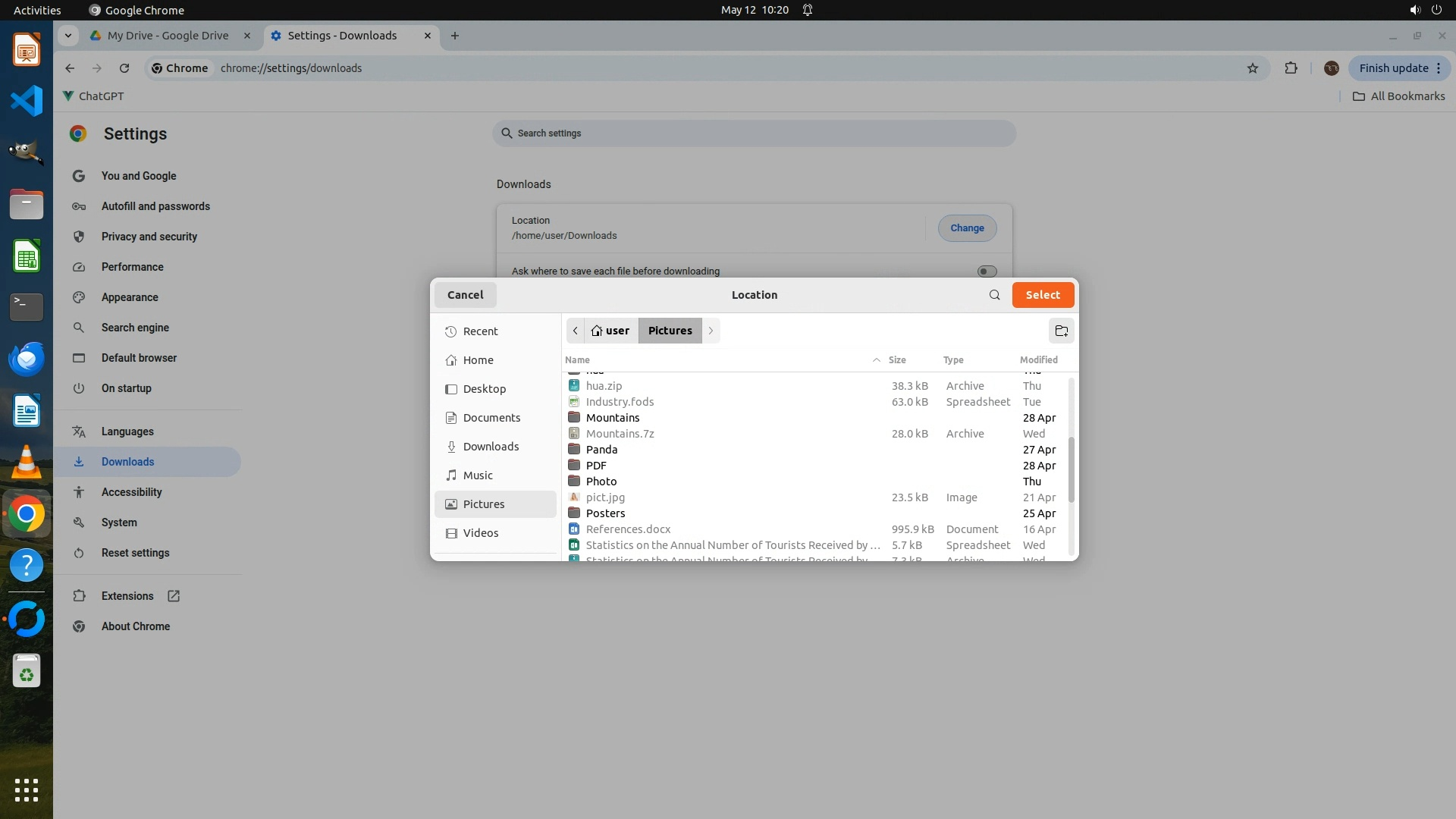Image resolution: width=1456 pixels, height=819 pixels.
Task: Open search in the Location dialog
Action: (994, 295)
